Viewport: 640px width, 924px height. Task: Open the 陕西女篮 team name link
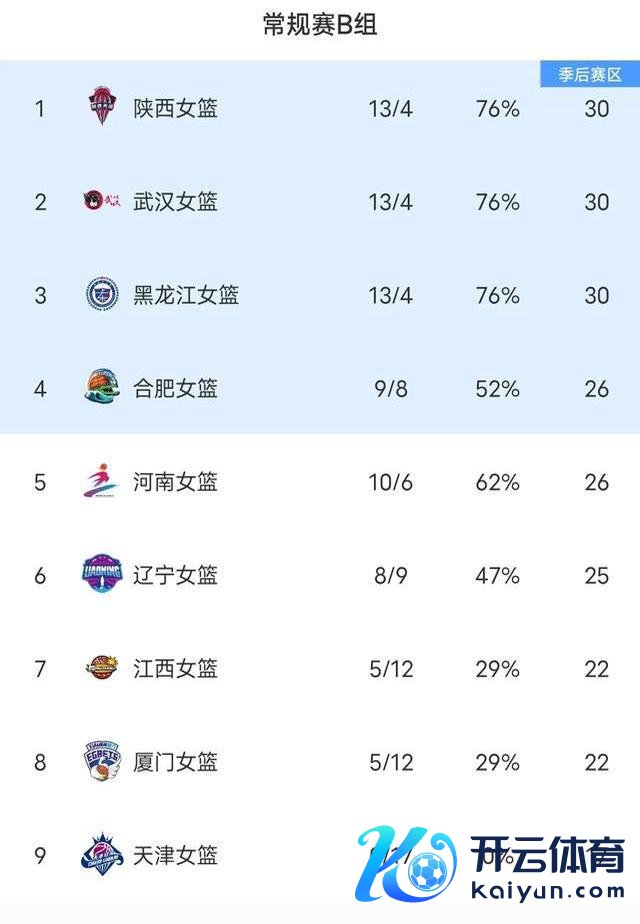(176, 108)
